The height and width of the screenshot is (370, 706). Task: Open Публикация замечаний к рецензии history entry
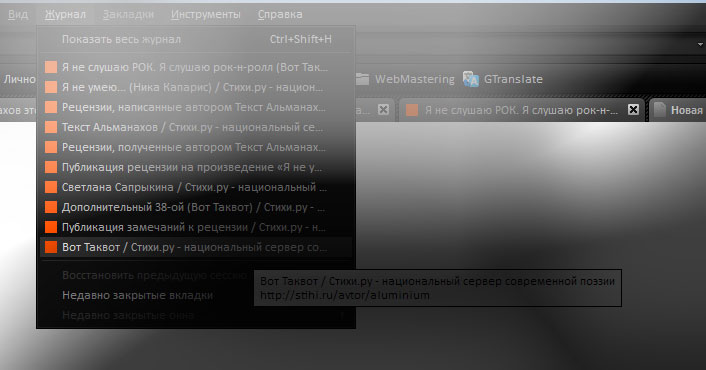(196, 227)
